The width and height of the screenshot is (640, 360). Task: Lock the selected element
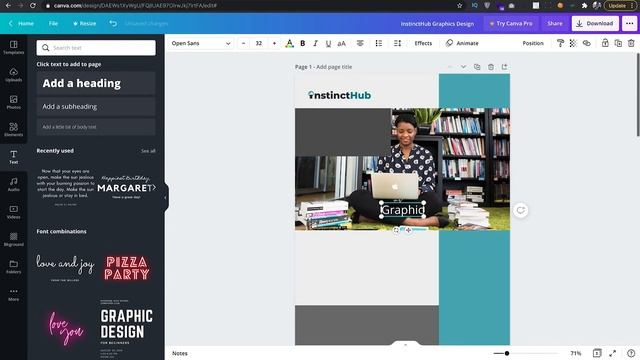click(x=605, y=43)
